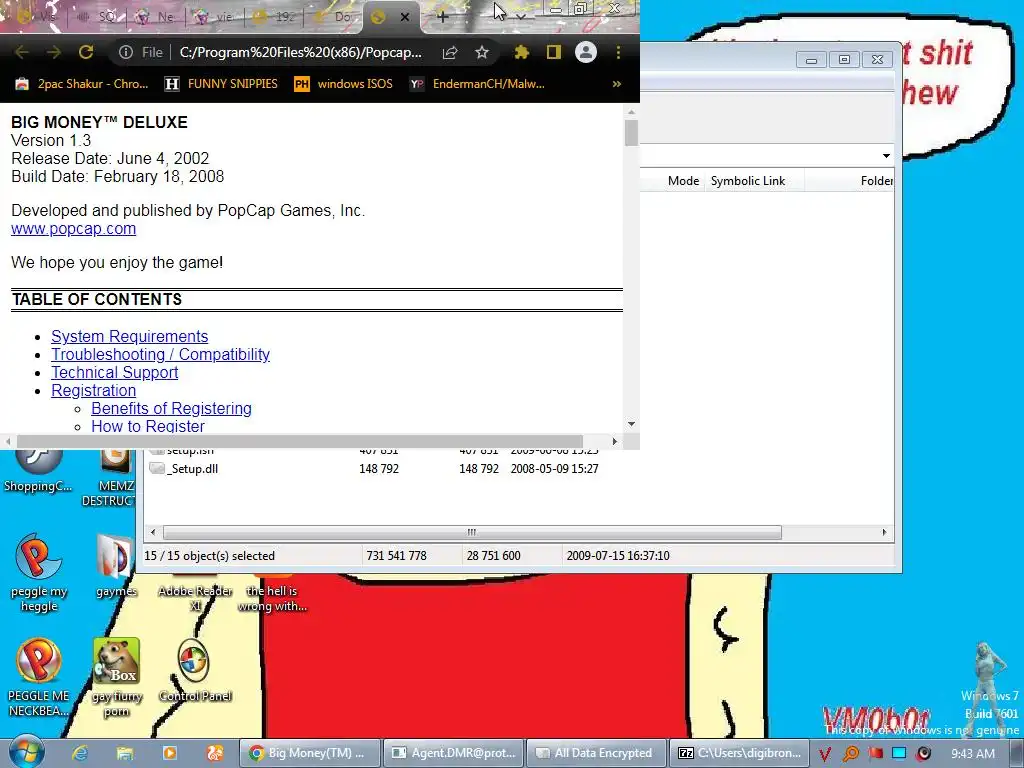The height and width of the screenshot is (768, 1024).
Task: Click the taskbar clock 9:43 AM
Action: (973, 753)
